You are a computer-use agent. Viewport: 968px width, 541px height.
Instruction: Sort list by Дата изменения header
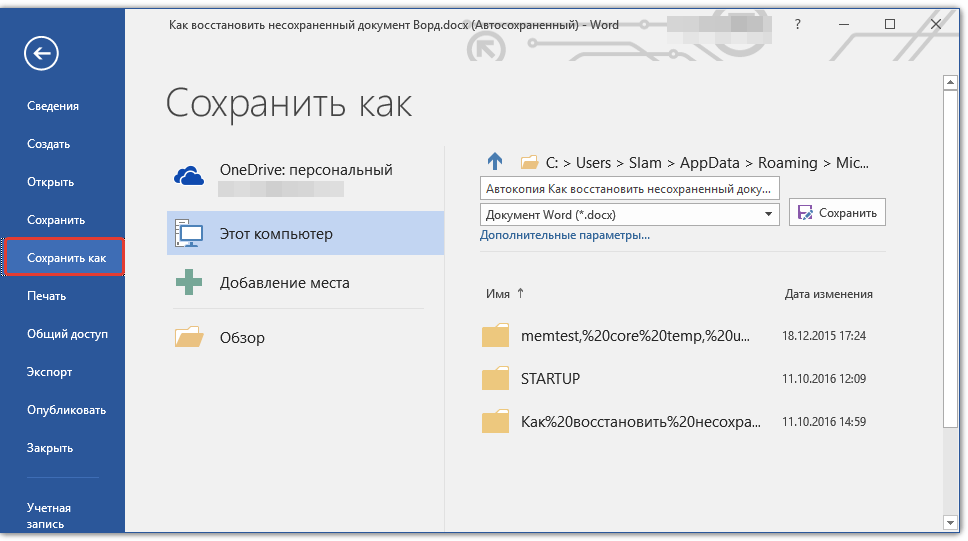tap(828, 294)
